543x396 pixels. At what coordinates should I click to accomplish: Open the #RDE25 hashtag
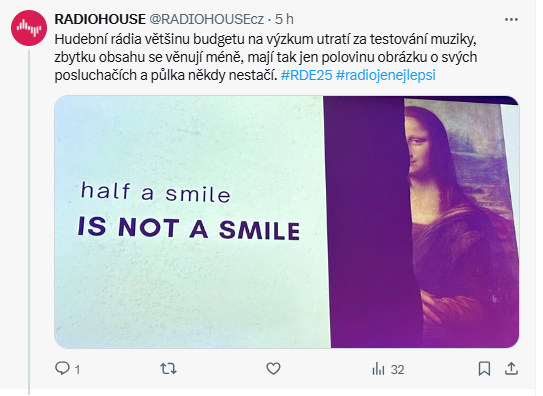click(x=306, y=75)
